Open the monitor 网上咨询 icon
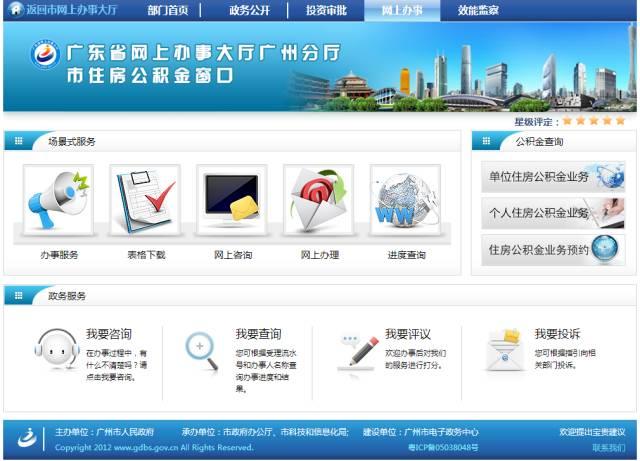 pyautogui.click(x=232, y=199)
